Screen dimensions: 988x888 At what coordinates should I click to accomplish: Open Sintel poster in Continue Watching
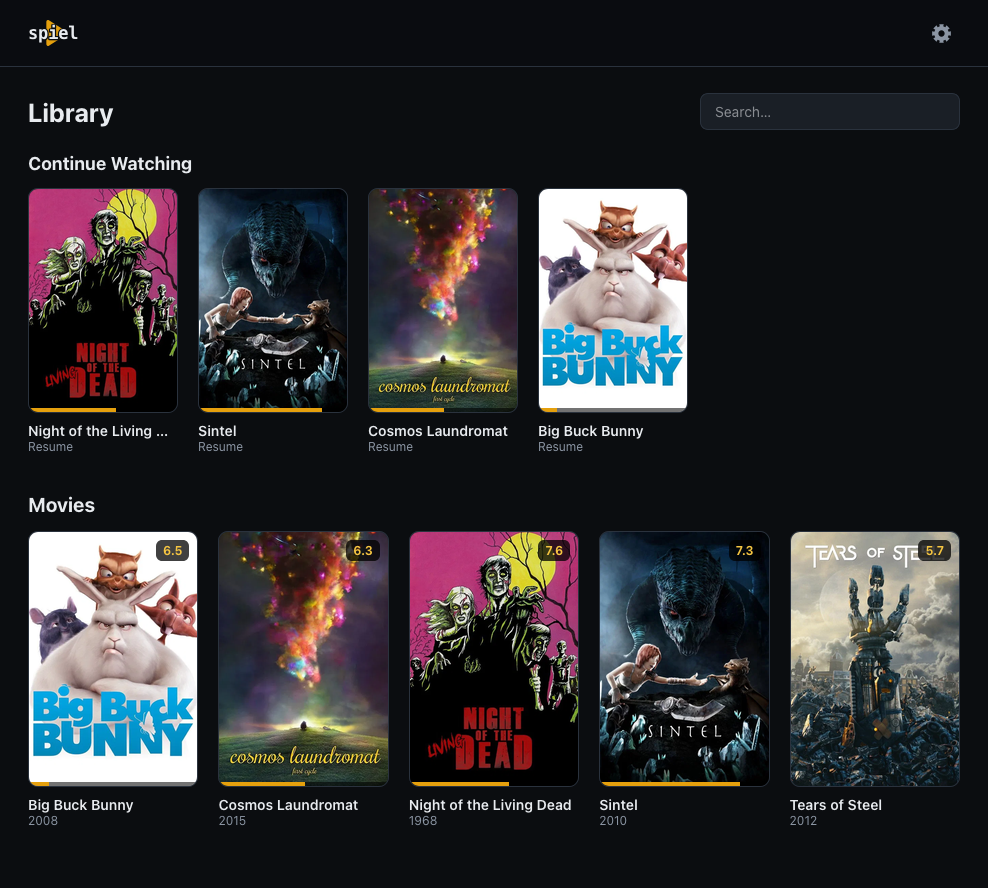pos(273,301)
